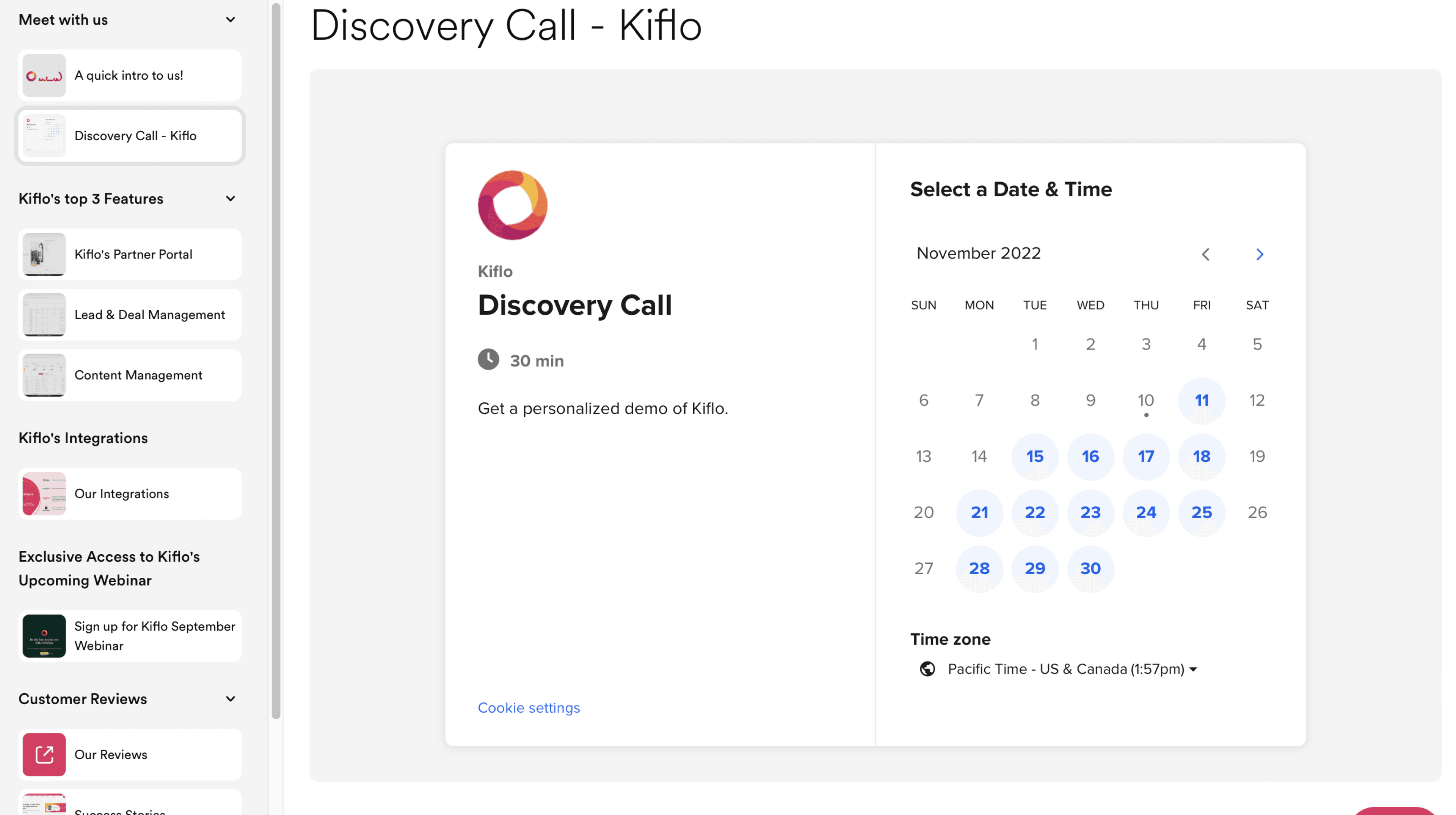Click the Exclusive Access to Kiflo's Upcoming Webinar heading

click(x=109, y=569)
